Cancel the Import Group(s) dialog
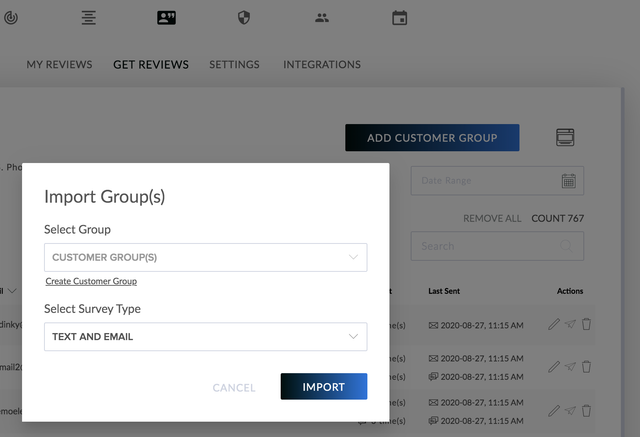This screenshot has height=437, width=640. click(234, 387)
